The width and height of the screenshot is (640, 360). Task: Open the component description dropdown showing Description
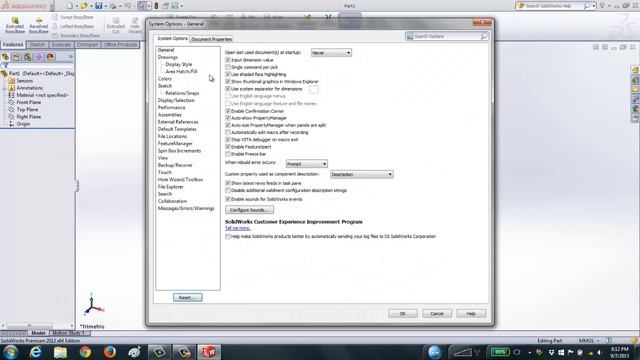coord(362,174)
